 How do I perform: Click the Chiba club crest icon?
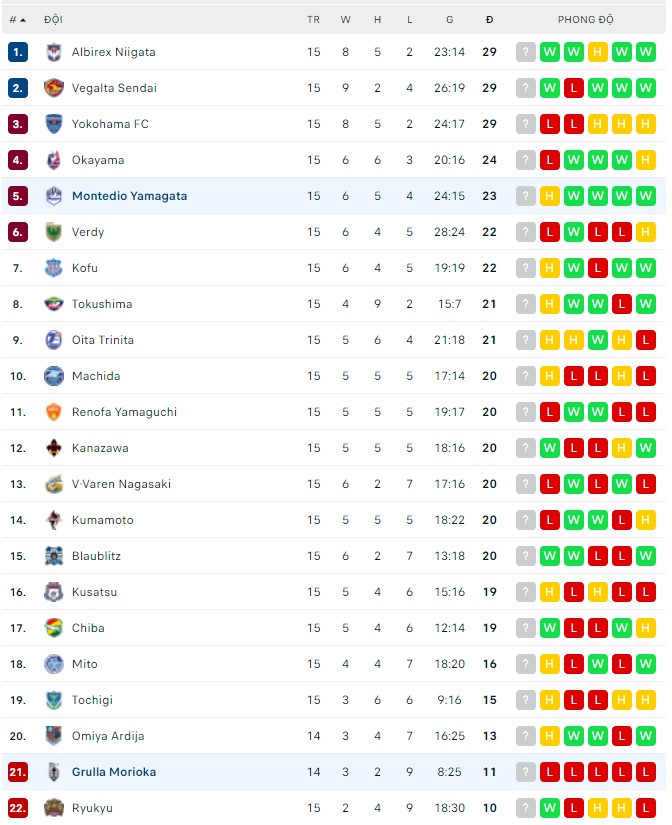coord(54,628)
